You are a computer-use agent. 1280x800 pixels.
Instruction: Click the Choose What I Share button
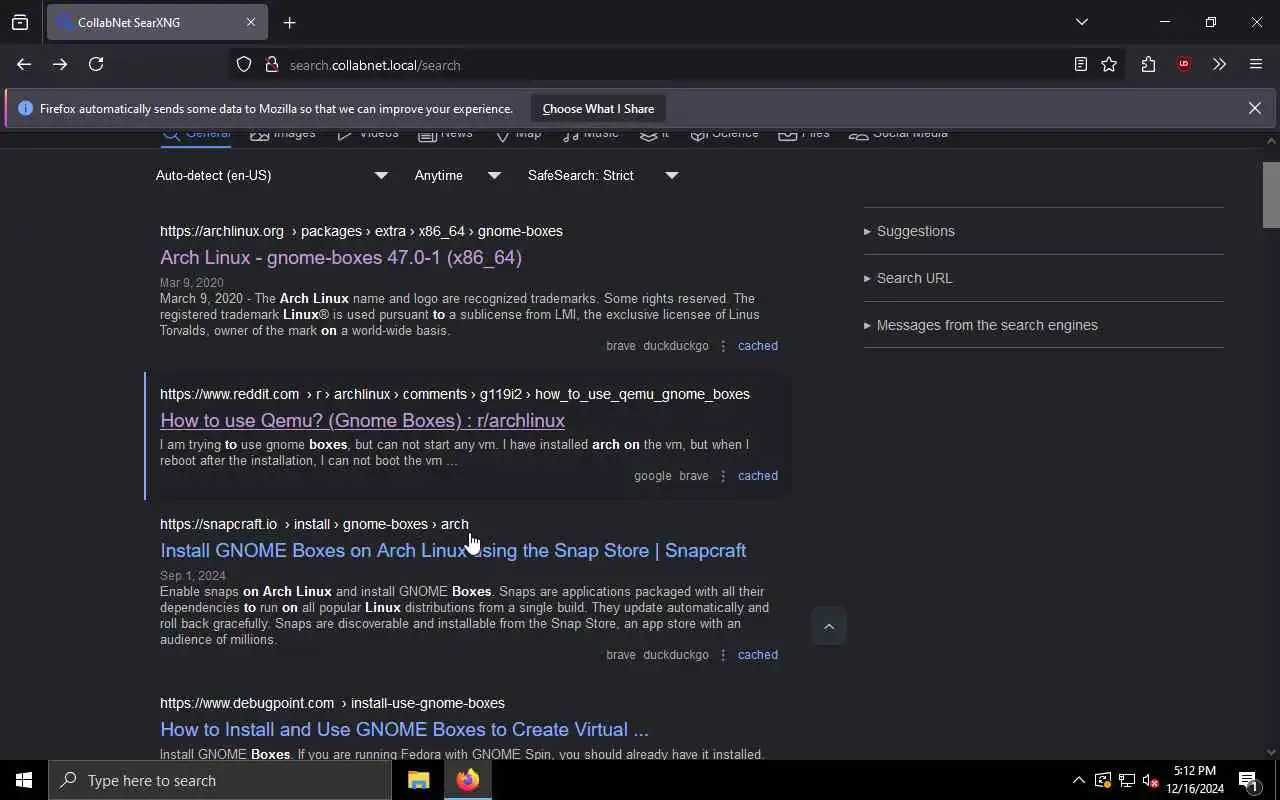coord(598,108)
